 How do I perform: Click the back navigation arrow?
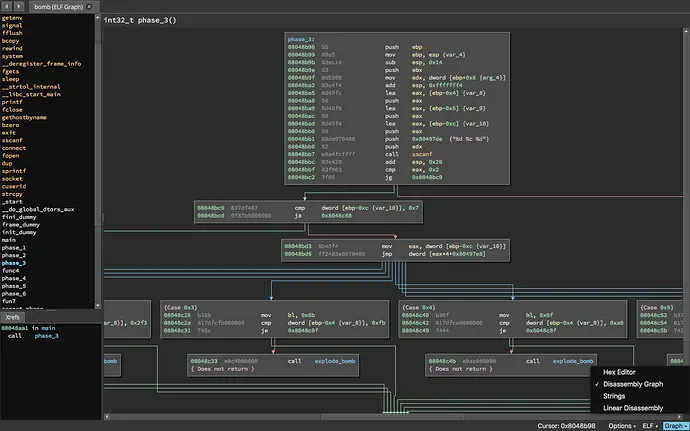point(7,6)
